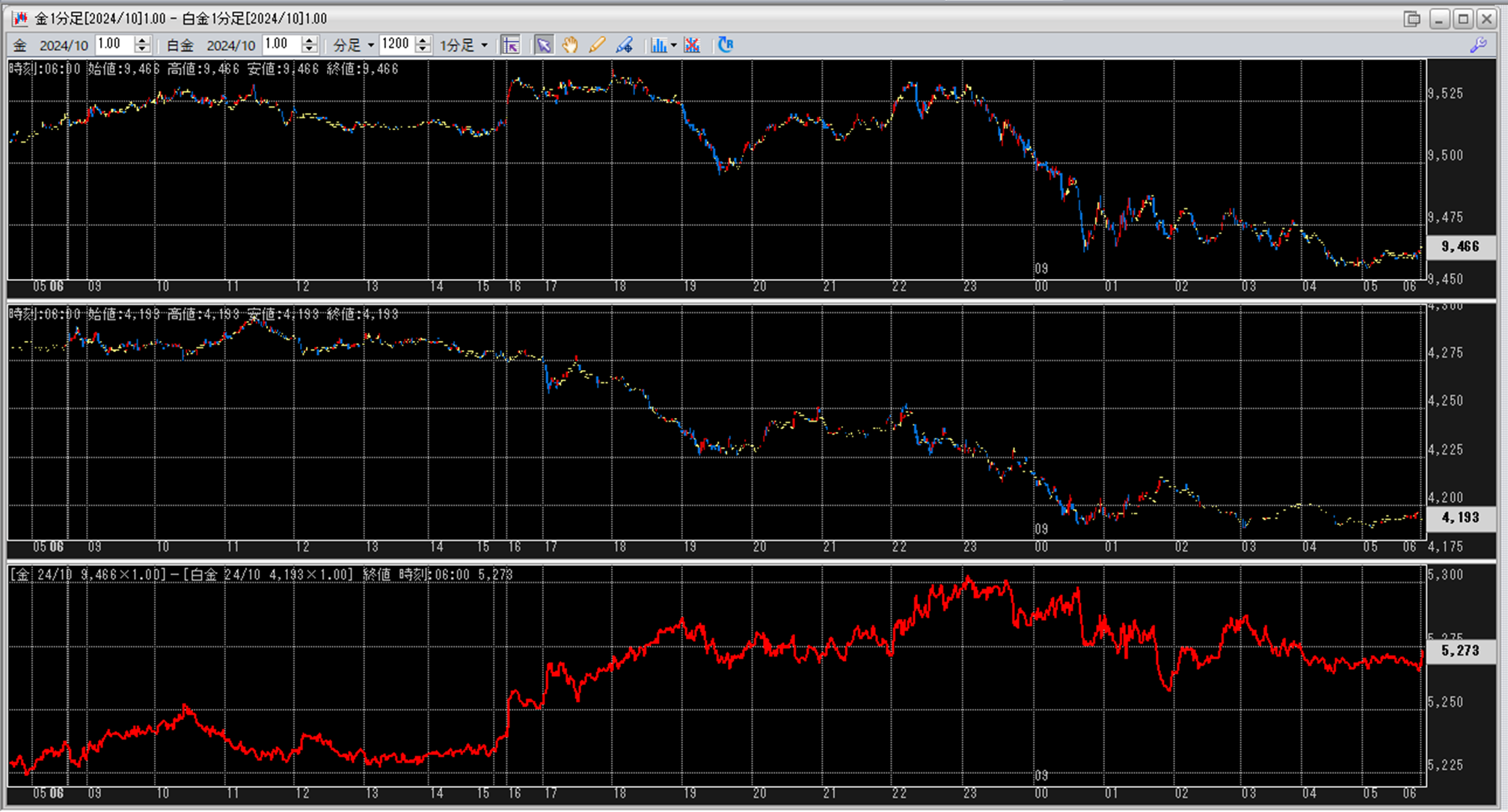Click the gold multiplier spinner arrows

tap(142, 45)
